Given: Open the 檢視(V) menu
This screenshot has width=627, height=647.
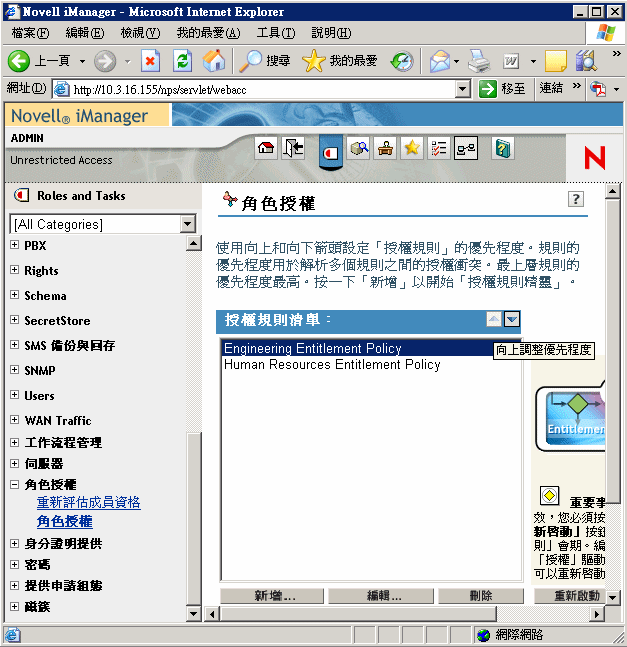Looking at the screenshot, I should pos(140,33).
